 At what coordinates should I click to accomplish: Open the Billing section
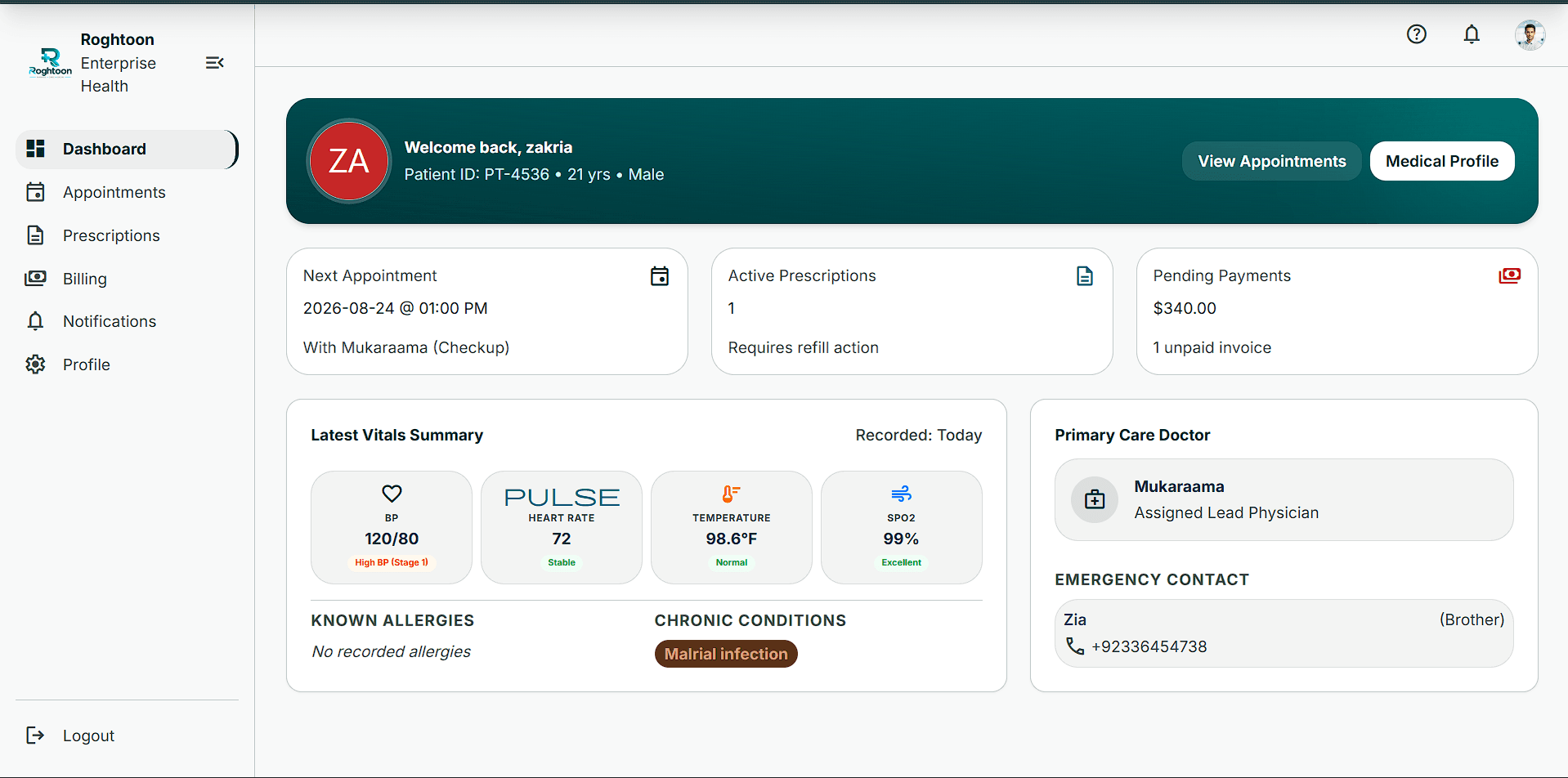tap(127, 279)
